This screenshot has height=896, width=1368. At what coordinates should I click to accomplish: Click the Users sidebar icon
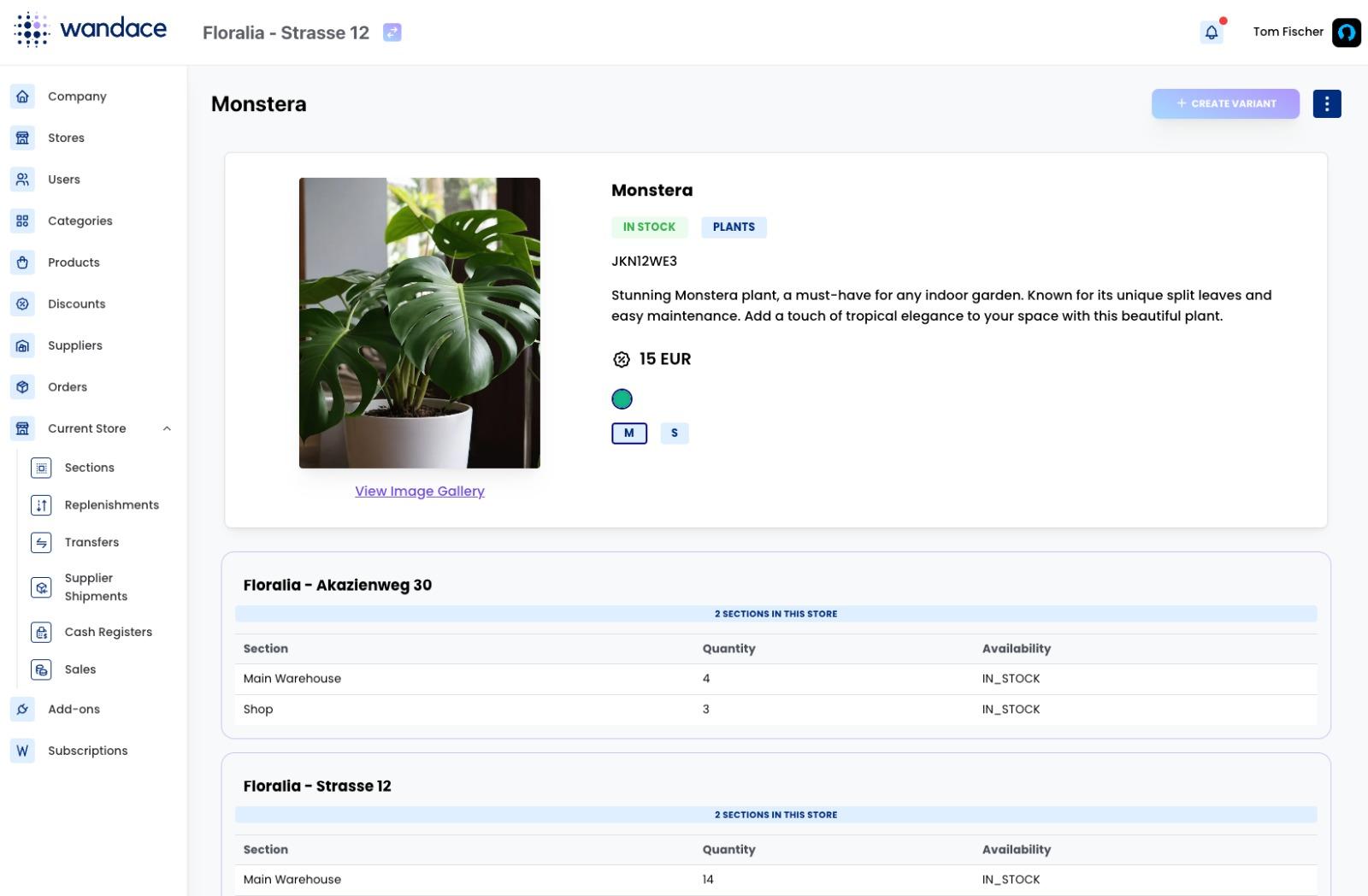pos(23,180)
